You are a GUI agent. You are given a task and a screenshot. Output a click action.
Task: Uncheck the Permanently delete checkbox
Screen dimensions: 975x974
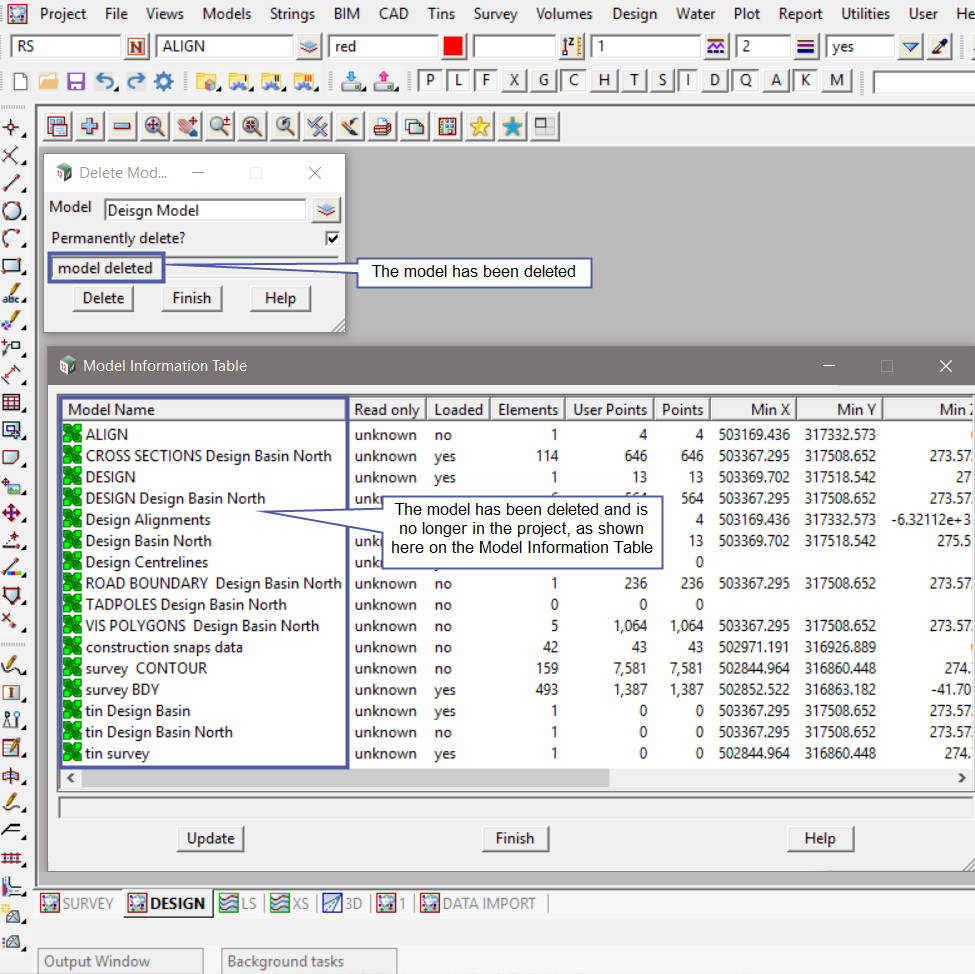332,239
